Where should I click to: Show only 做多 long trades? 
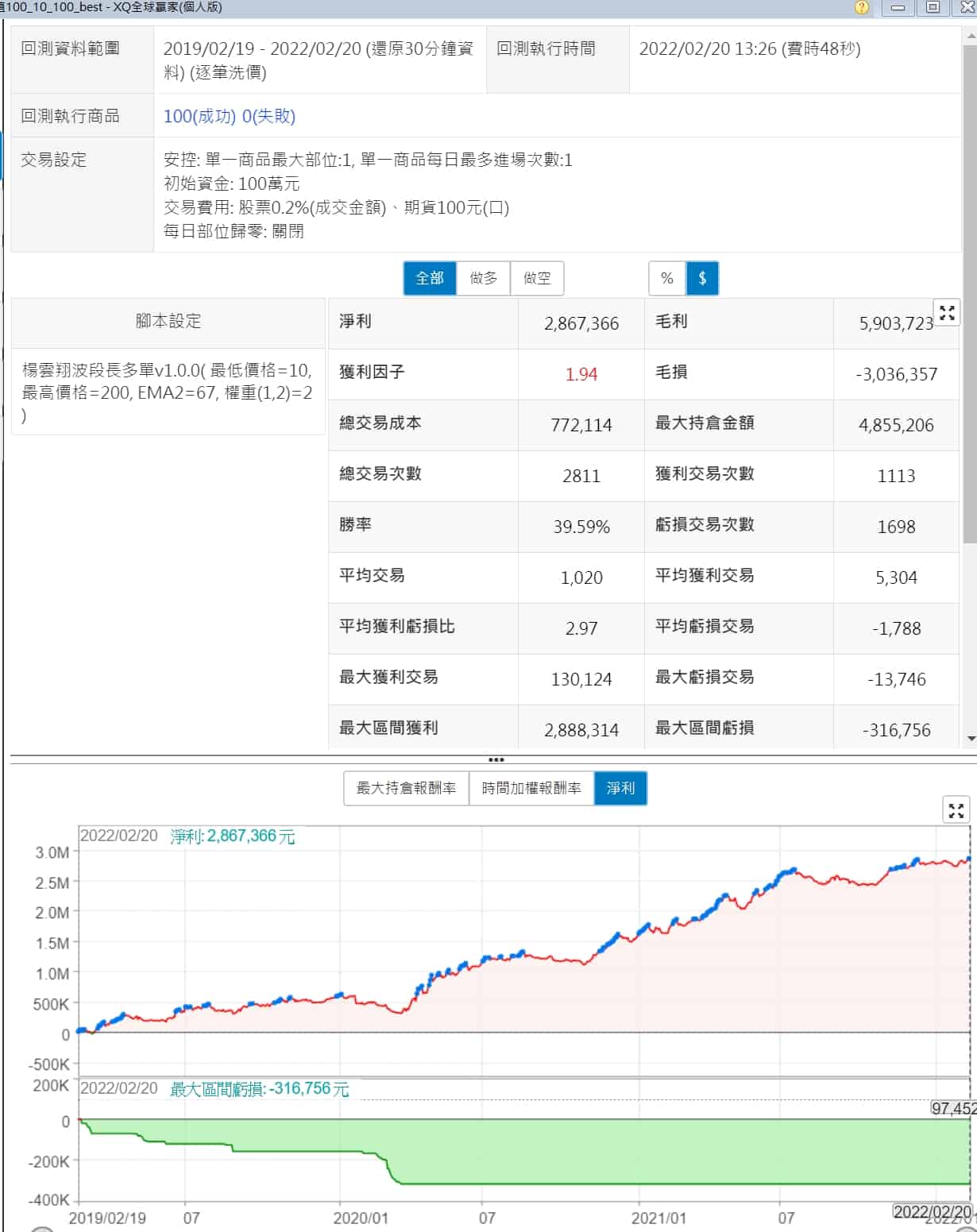(x=483, y=278)
